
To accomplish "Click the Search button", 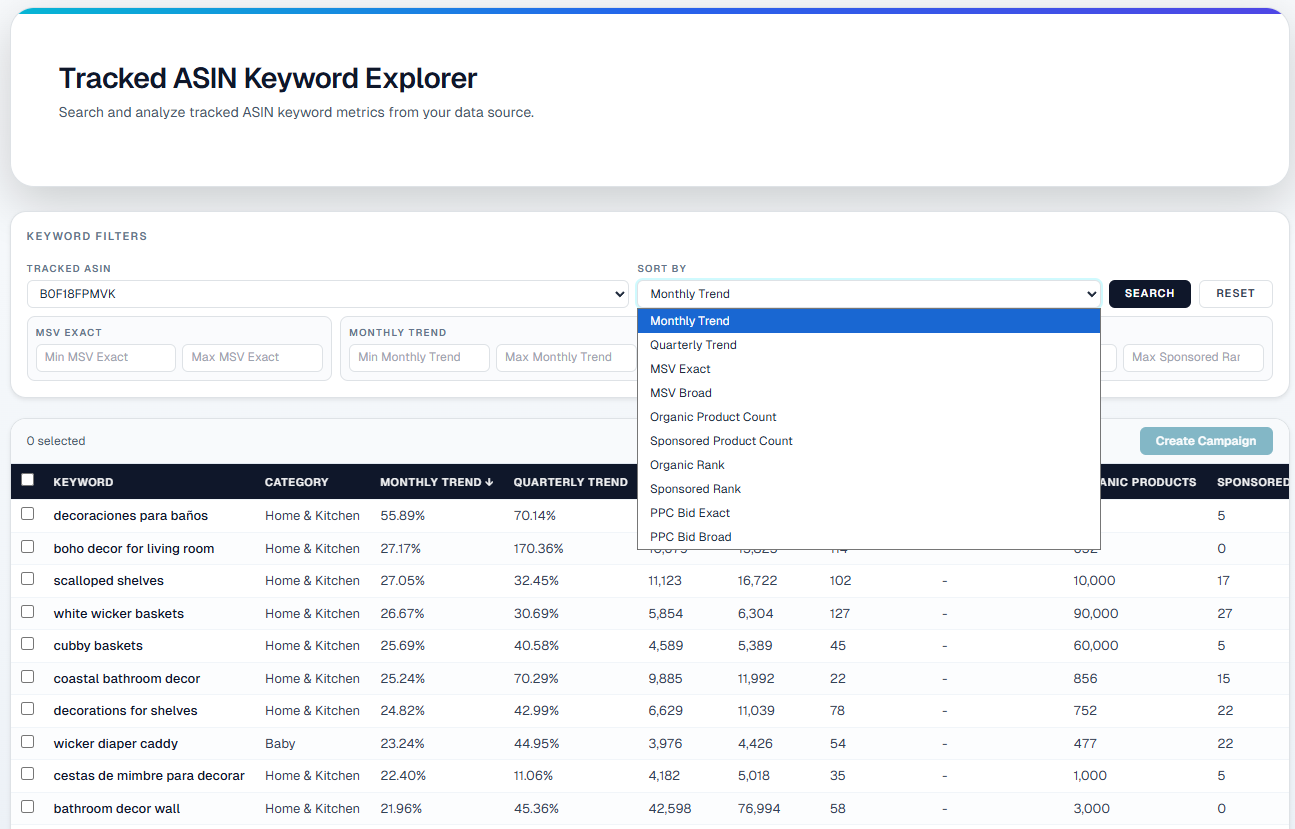I will pyautogui.click(x=1149, y=294).
